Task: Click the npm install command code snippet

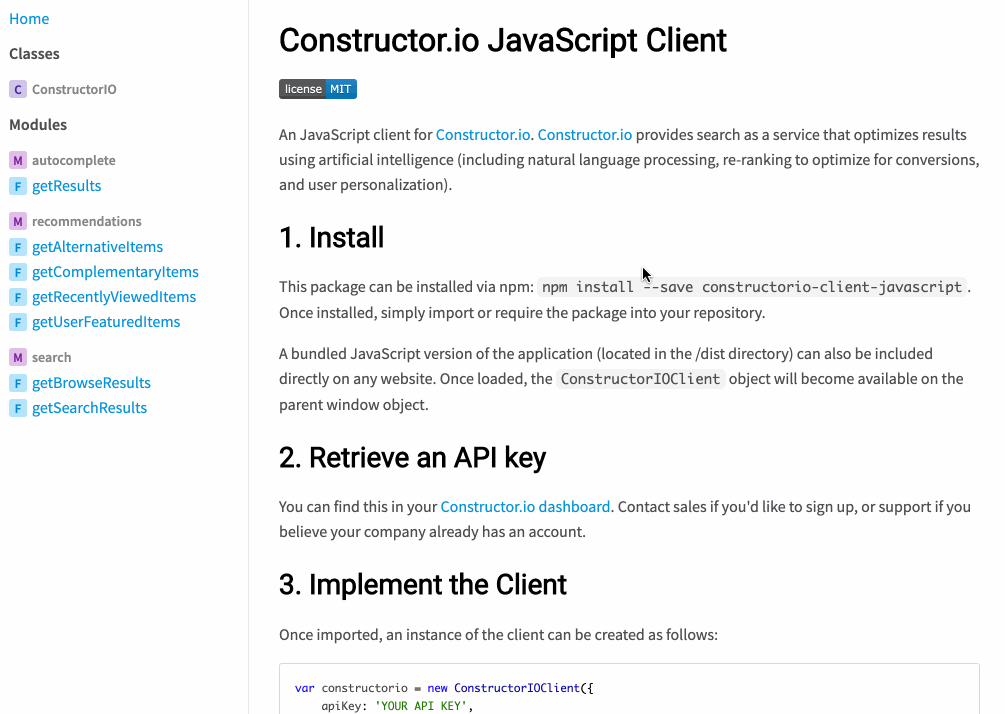Action: pyautogui.click(x=752, y=286)
